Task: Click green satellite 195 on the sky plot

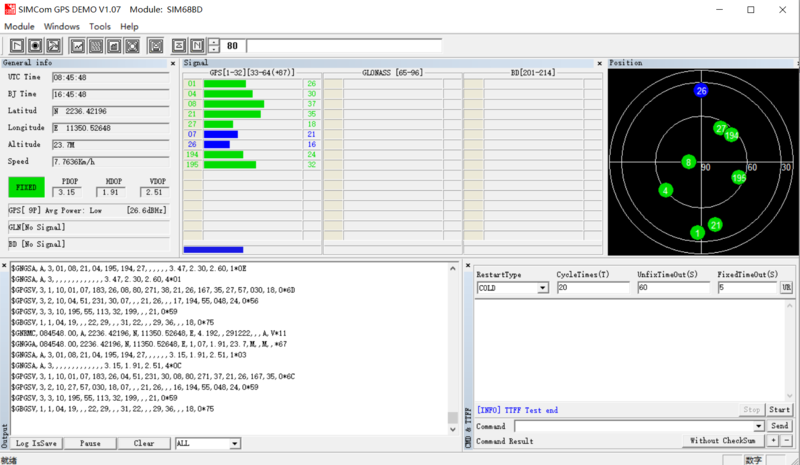Action: tap(739, 178)
